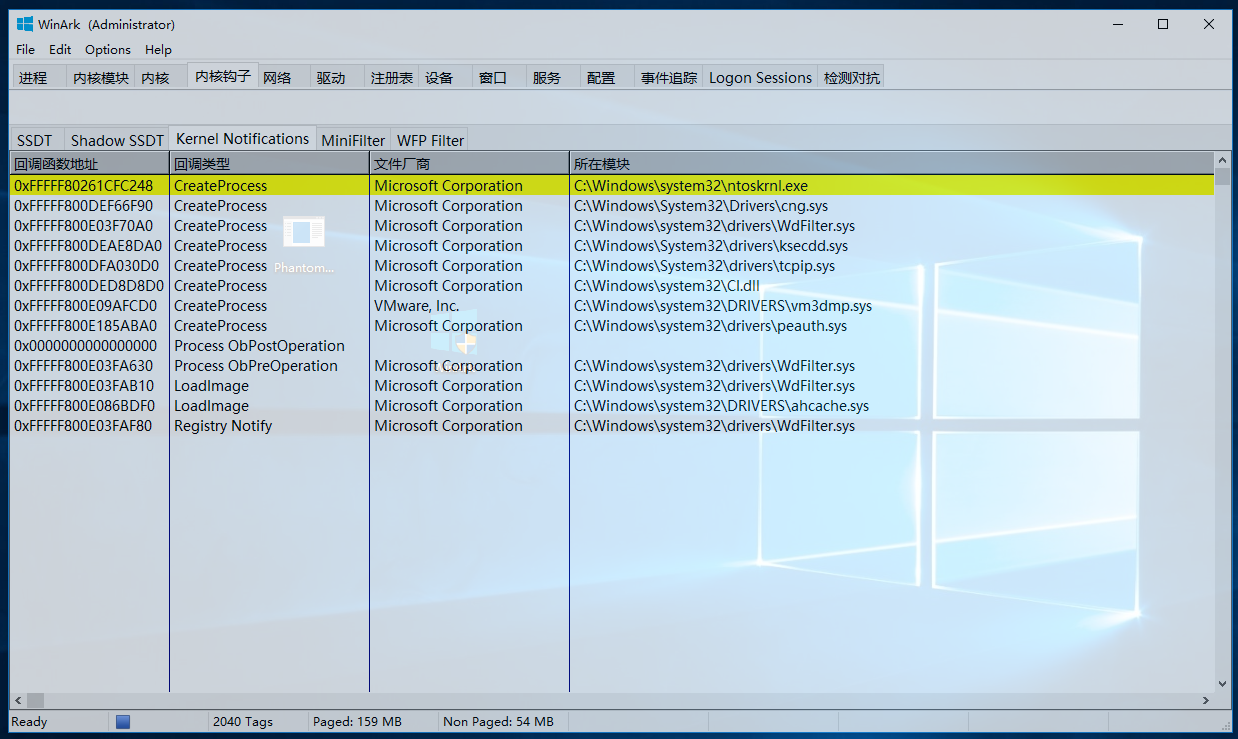Maximize the WinArk window
Image resolution: width=1238 pixels, height=739 pixels.
1163,24
